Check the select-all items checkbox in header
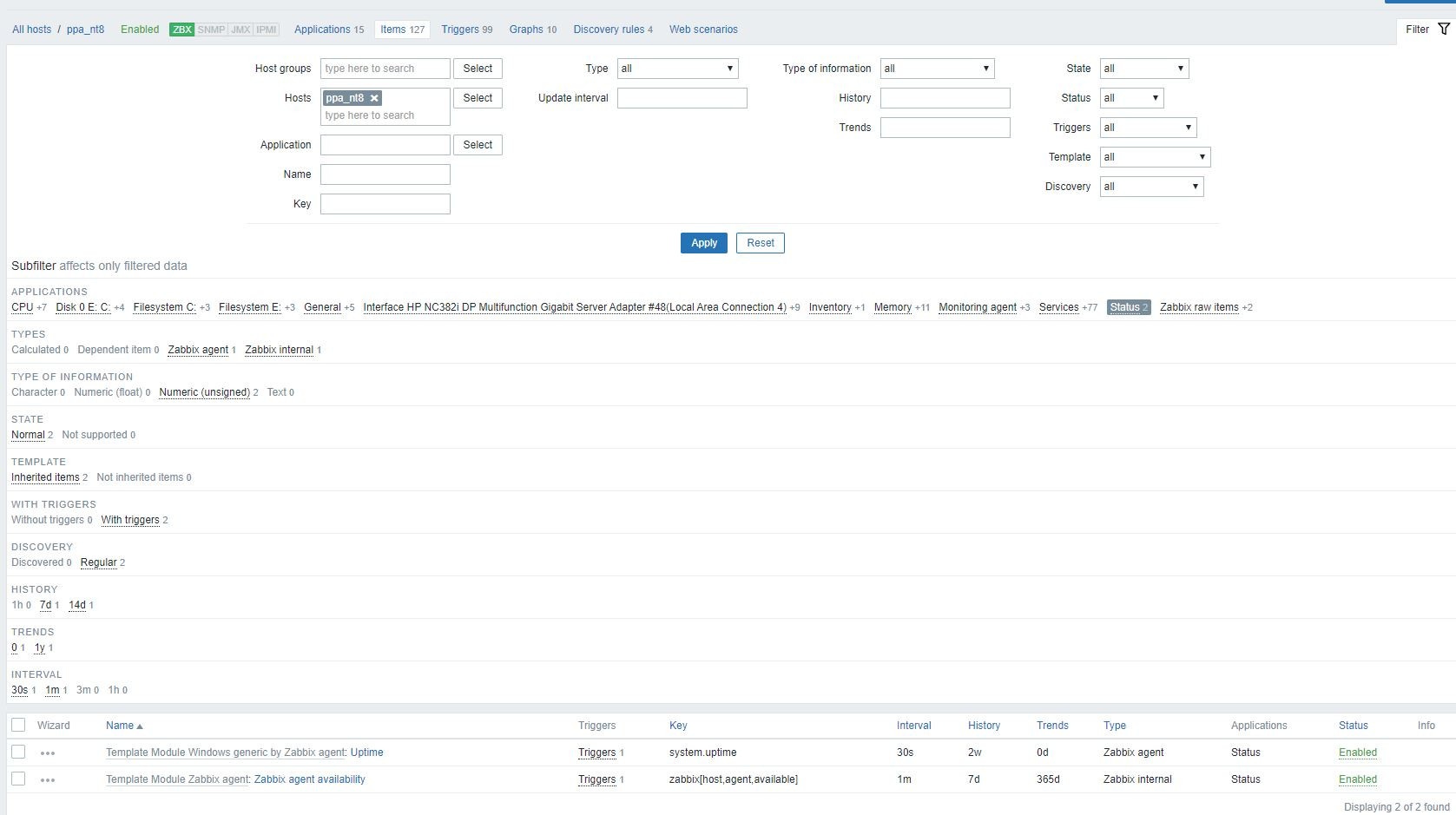 point(18,726)
